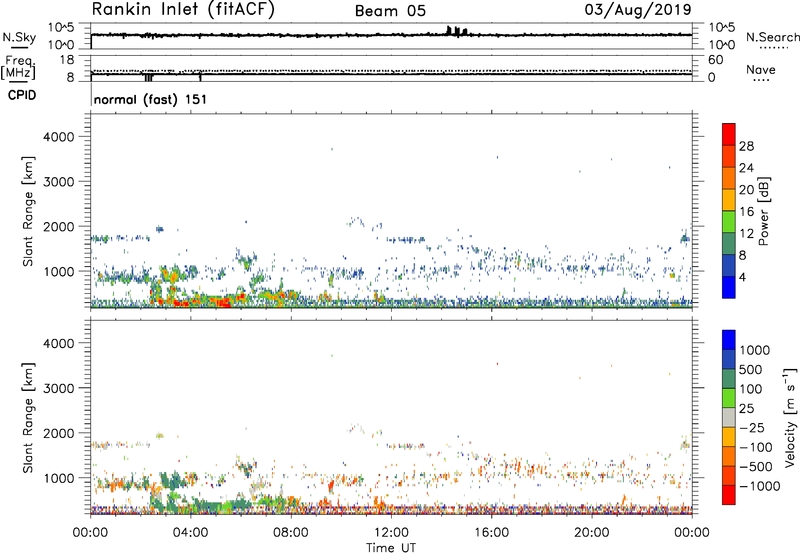The image size is (800, 554).
Task: Click the date "03/Aug/2019"
Action: pos(638,10)
